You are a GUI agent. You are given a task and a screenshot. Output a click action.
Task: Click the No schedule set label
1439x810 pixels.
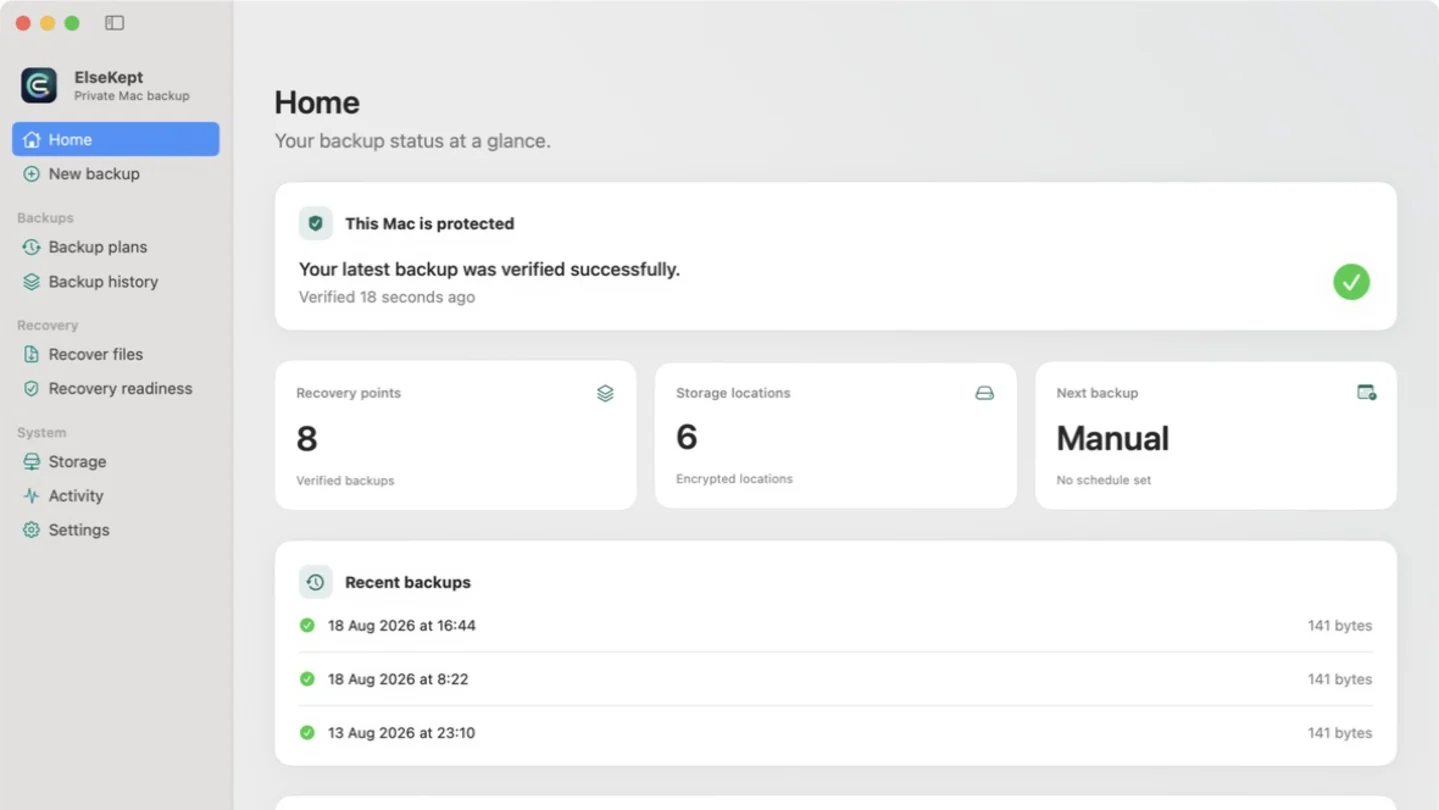point(1104,480)
